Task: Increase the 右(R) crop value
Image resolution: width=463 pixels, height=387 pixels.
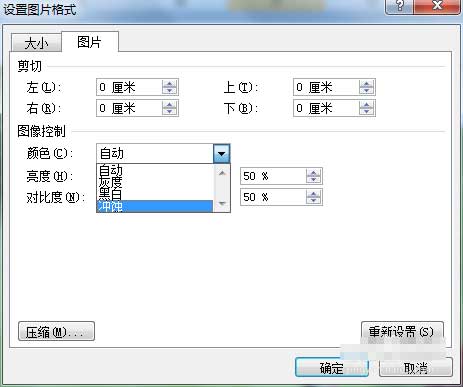Action: (x=170, y=104)
